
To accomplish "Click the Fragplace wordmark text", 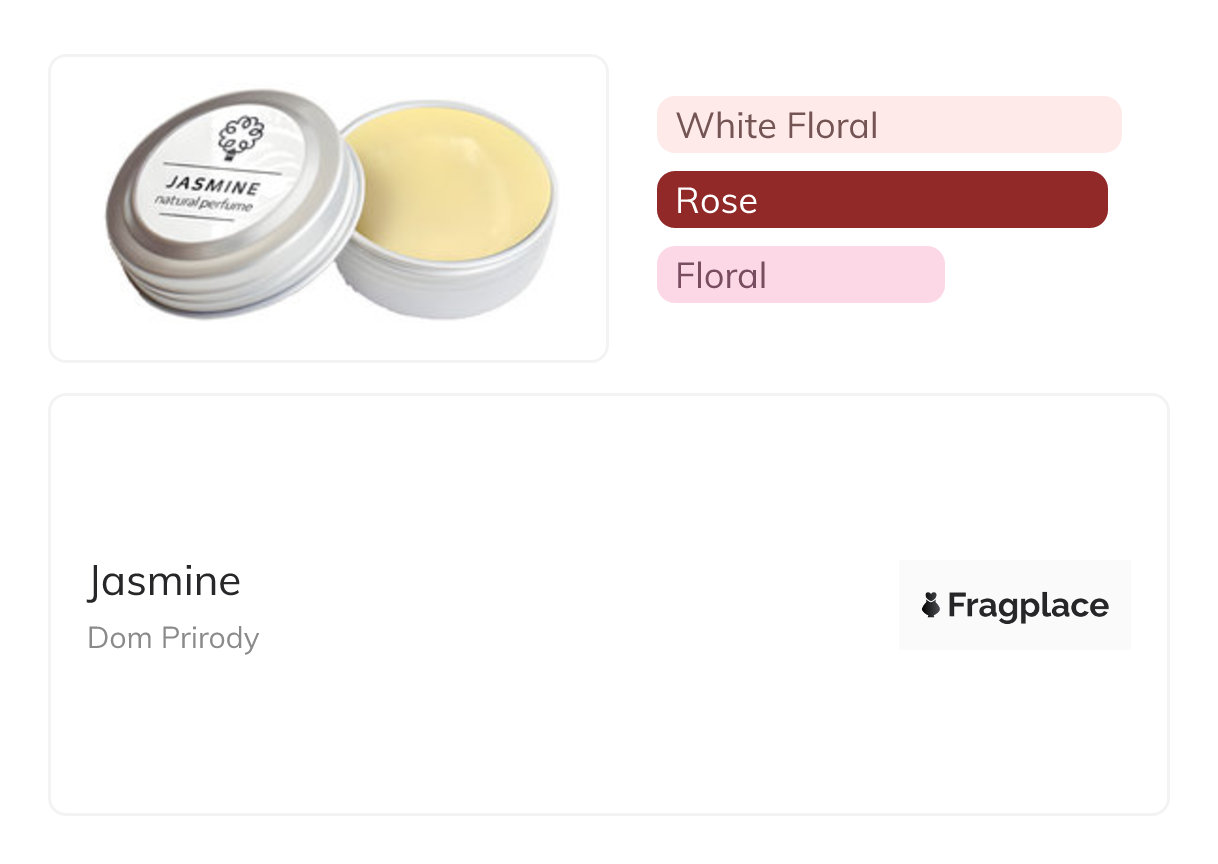I will pyautogui.click(x=1028, y=605).
